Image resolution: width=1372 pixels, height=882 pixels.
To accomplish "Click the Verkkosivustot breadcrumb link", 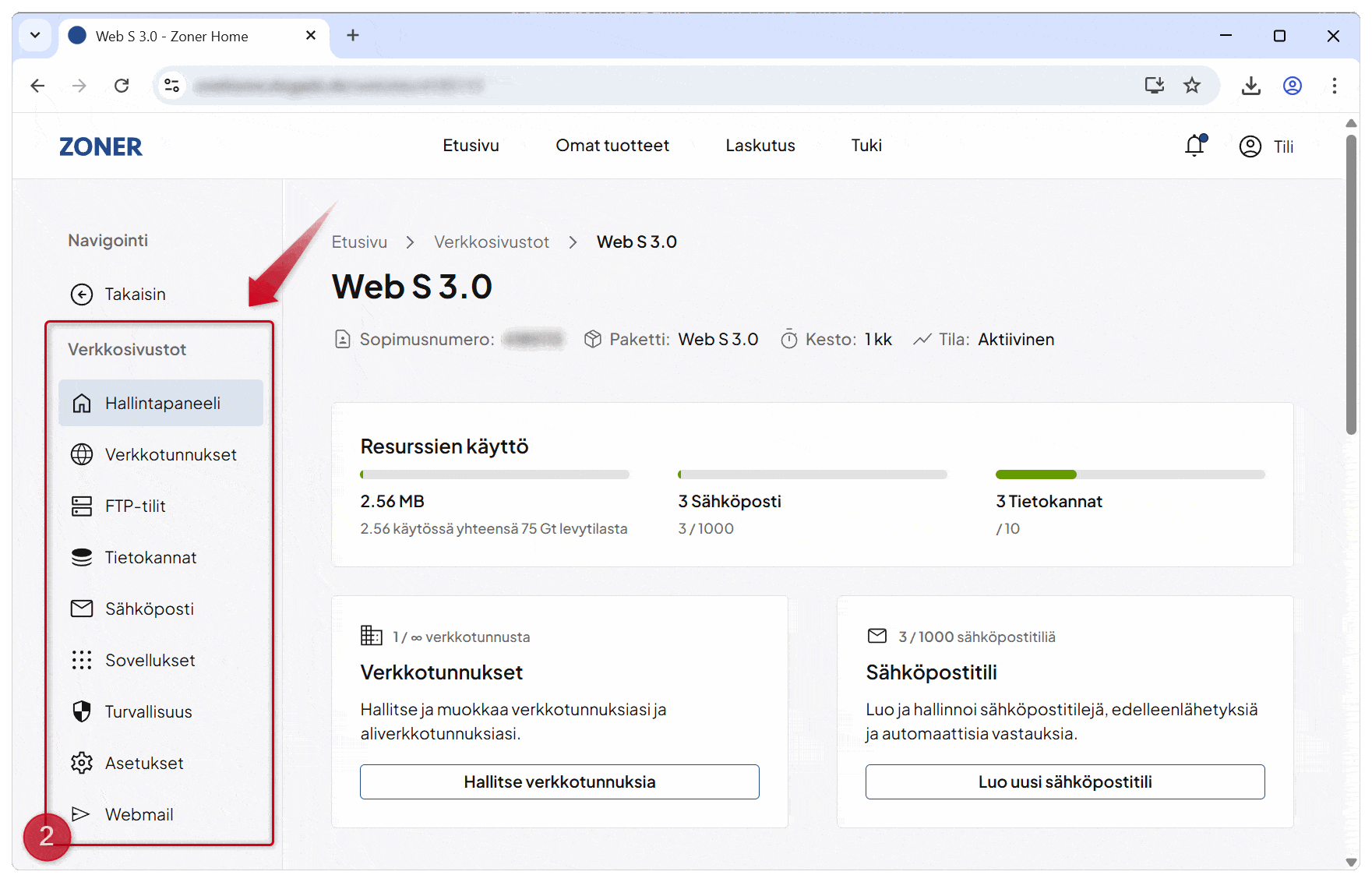I will coord(491,242).
